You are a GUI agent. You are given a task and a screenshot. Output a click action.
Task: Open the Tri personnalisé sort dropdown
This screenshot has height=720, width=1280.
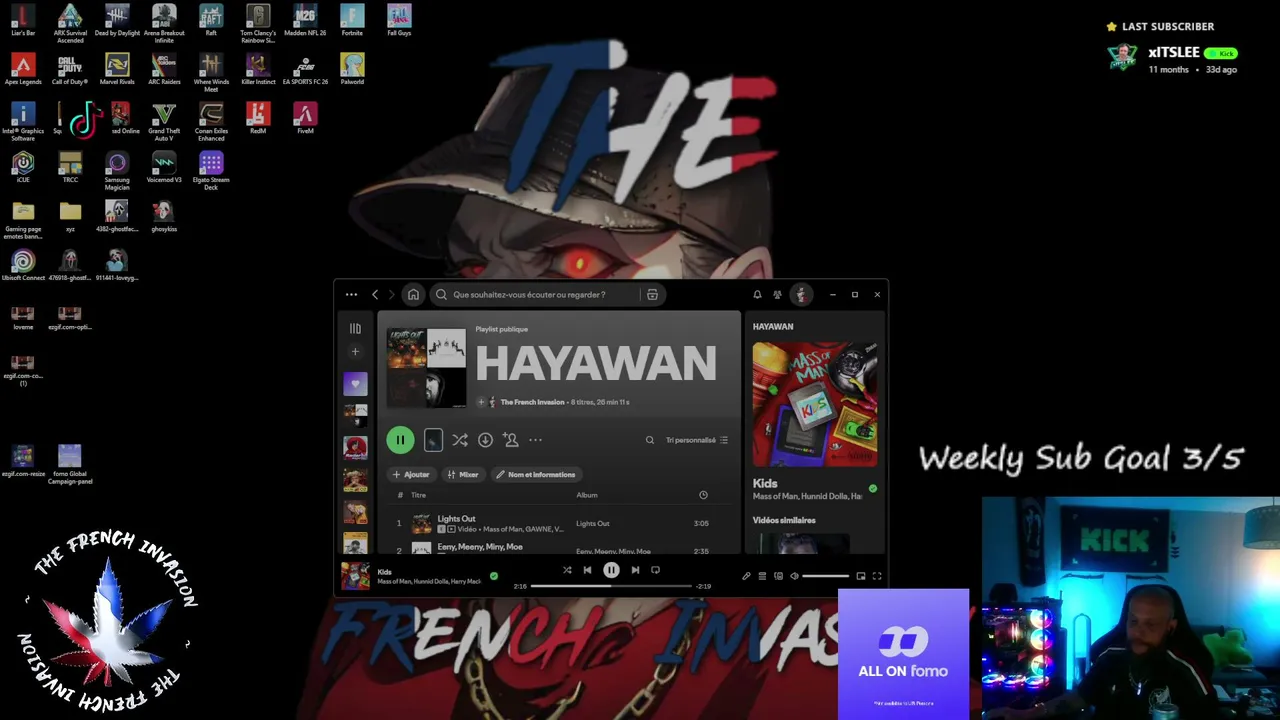(x=697, y=440)
